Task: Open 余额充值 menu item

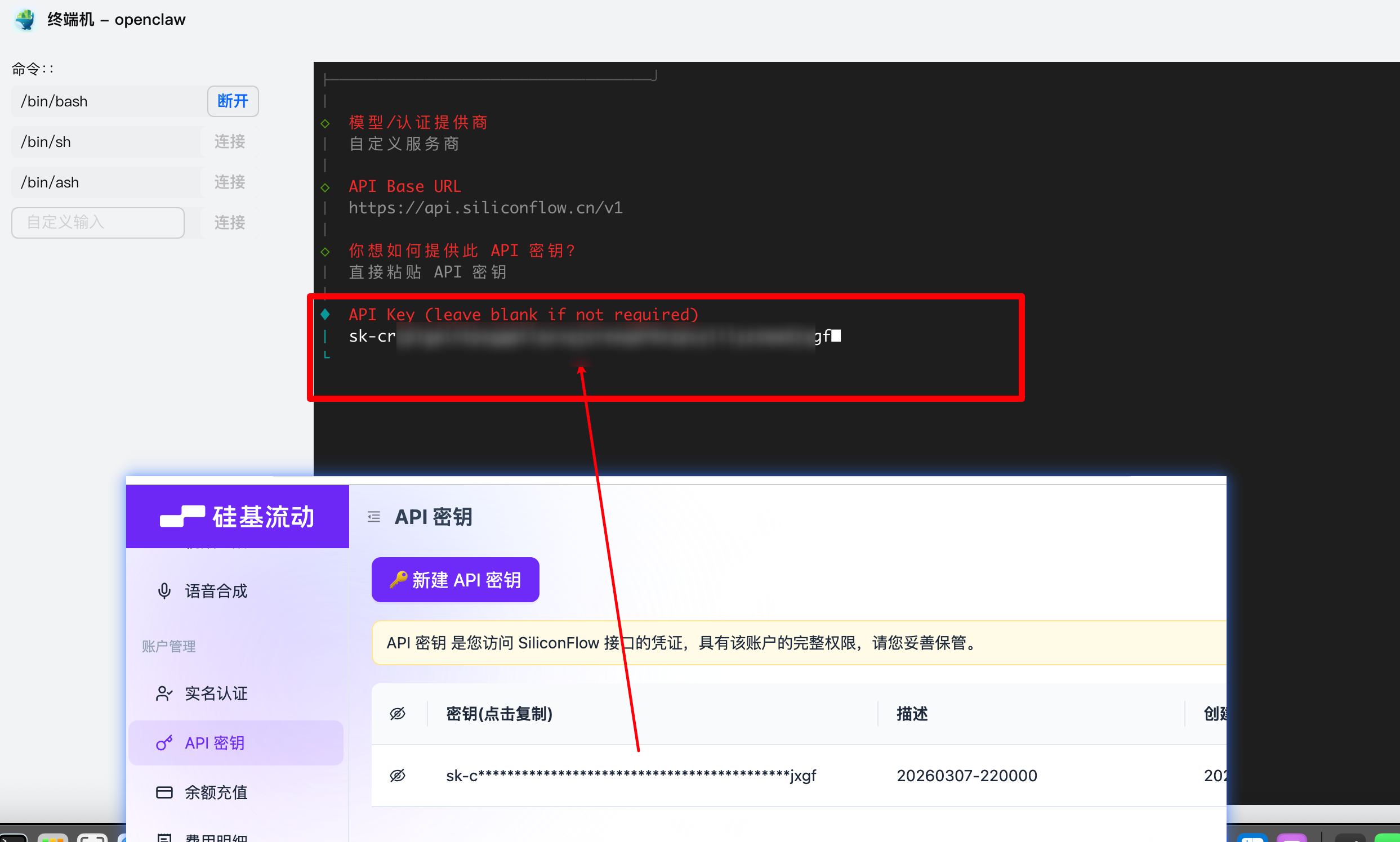Action: [x=216, y=792]
